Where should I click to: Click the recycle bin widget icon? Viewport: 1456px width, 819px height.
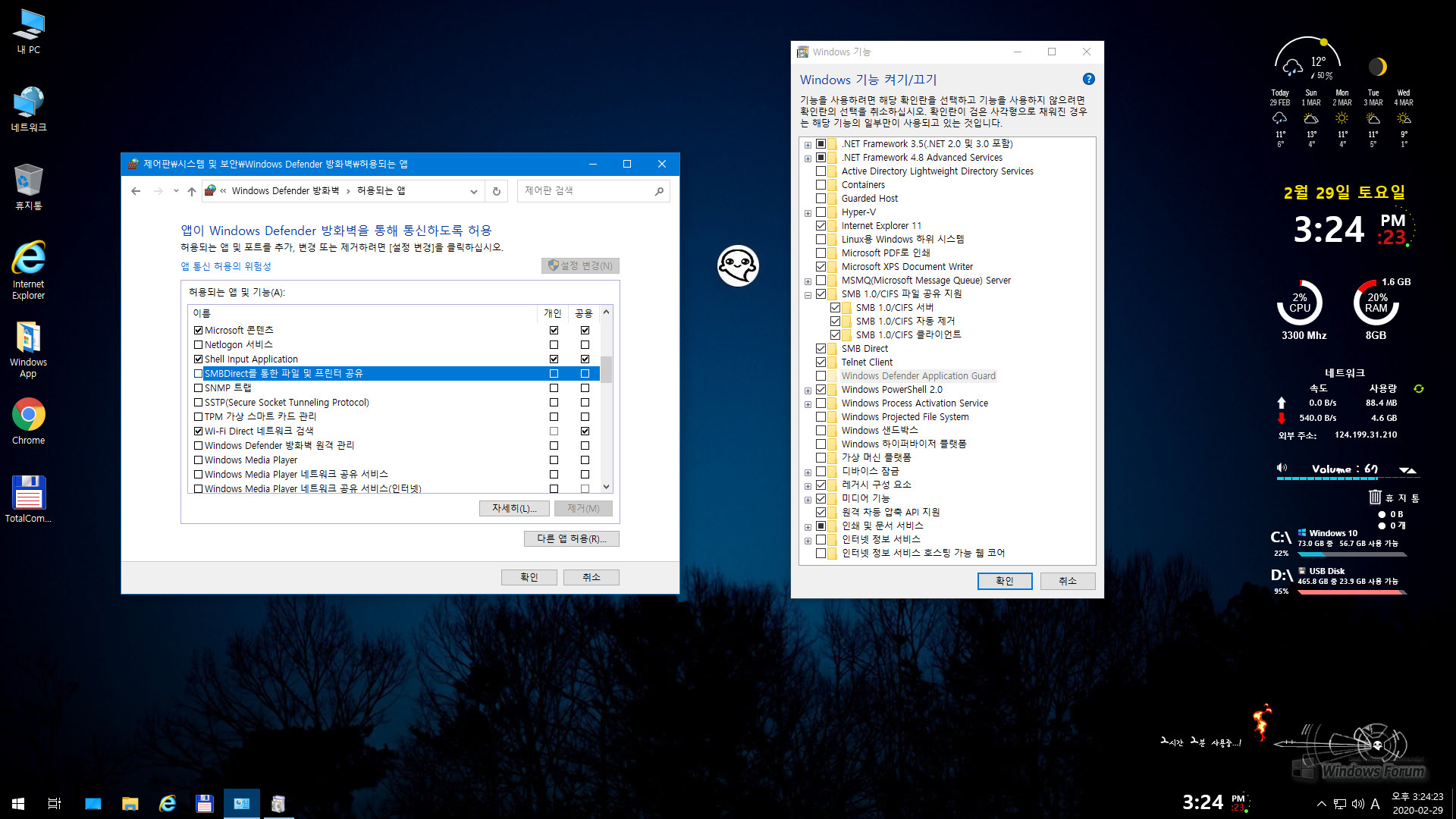point(1375,497)
